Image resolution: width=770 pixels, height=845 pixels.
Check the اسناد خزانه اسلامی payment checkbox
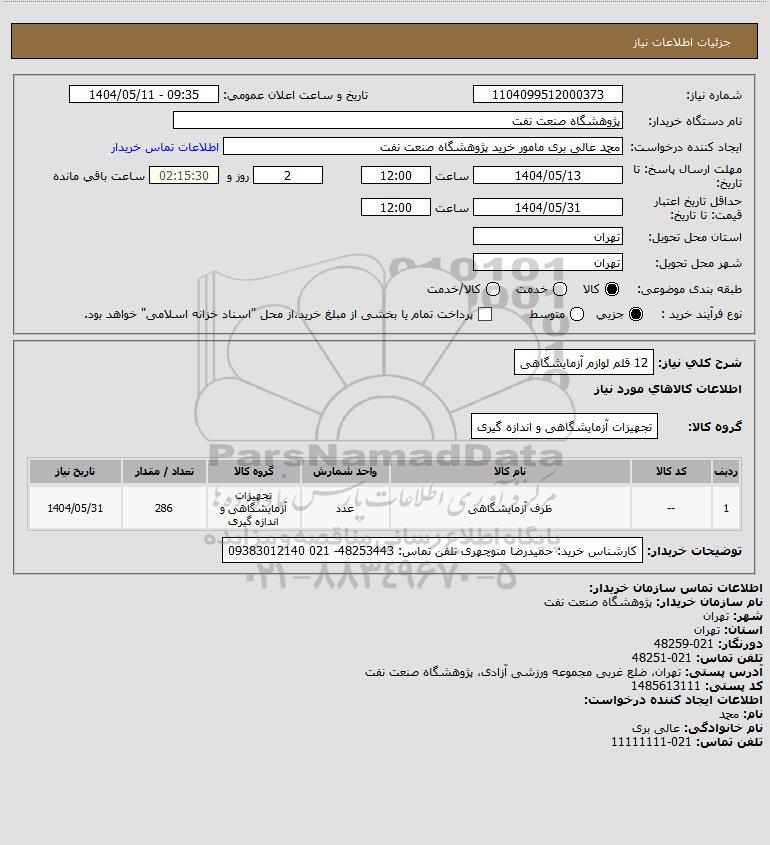pyautogui.click(x=485, y=314)
